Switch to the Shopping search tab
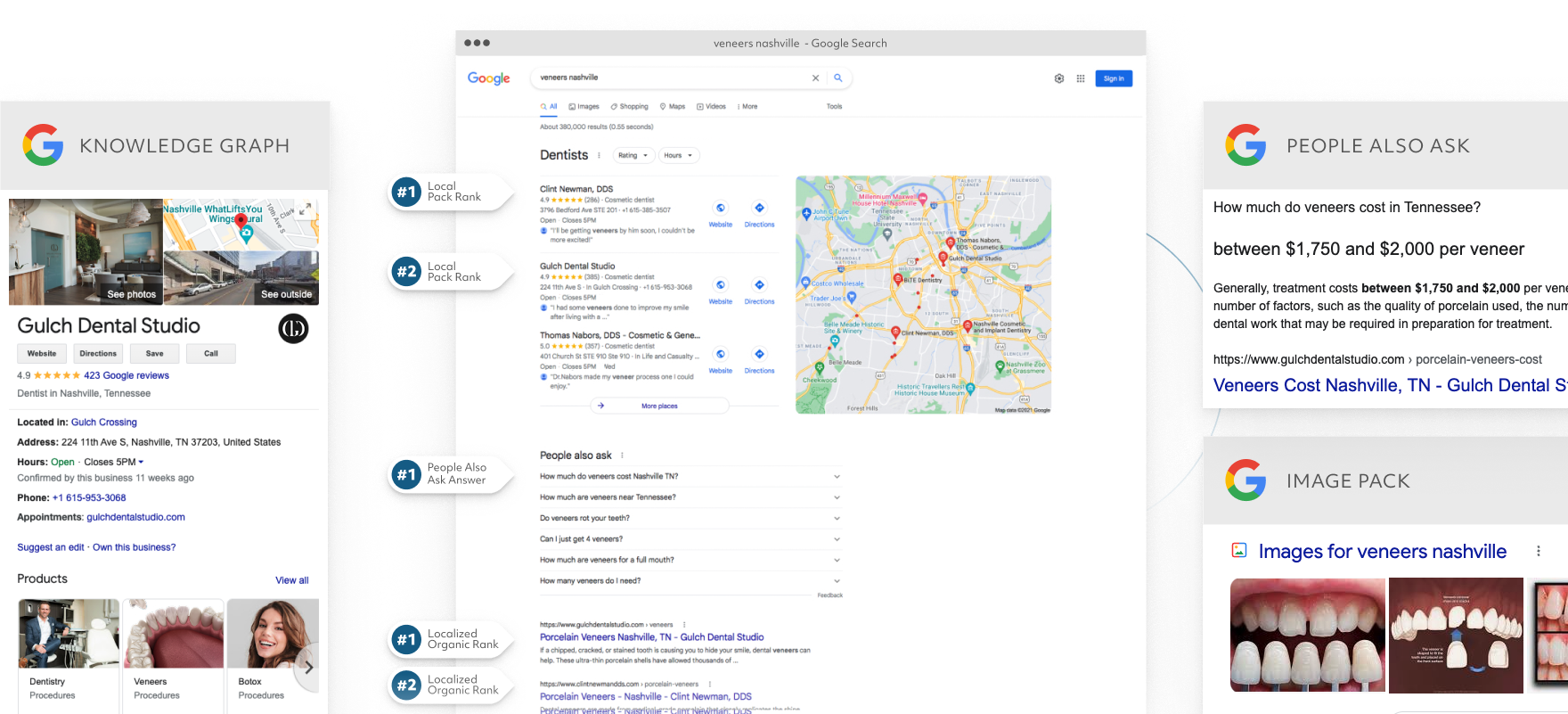Image resolution: width=1568 pixels, height=714 pixels. 630,106
